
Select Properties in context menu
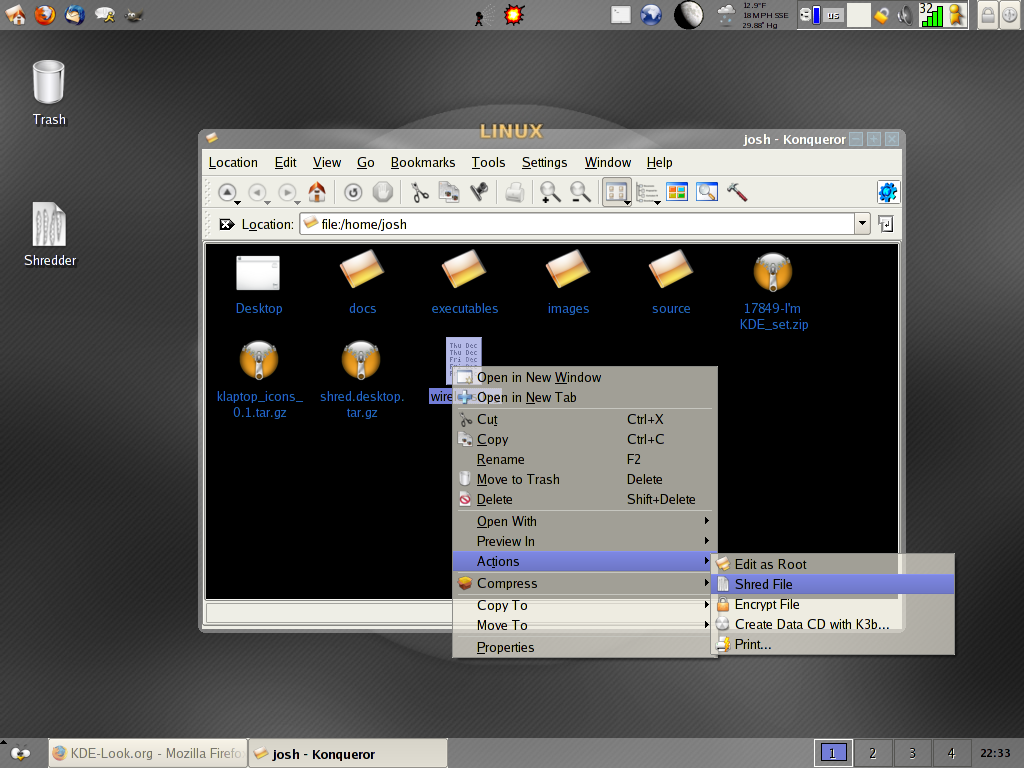584,647
